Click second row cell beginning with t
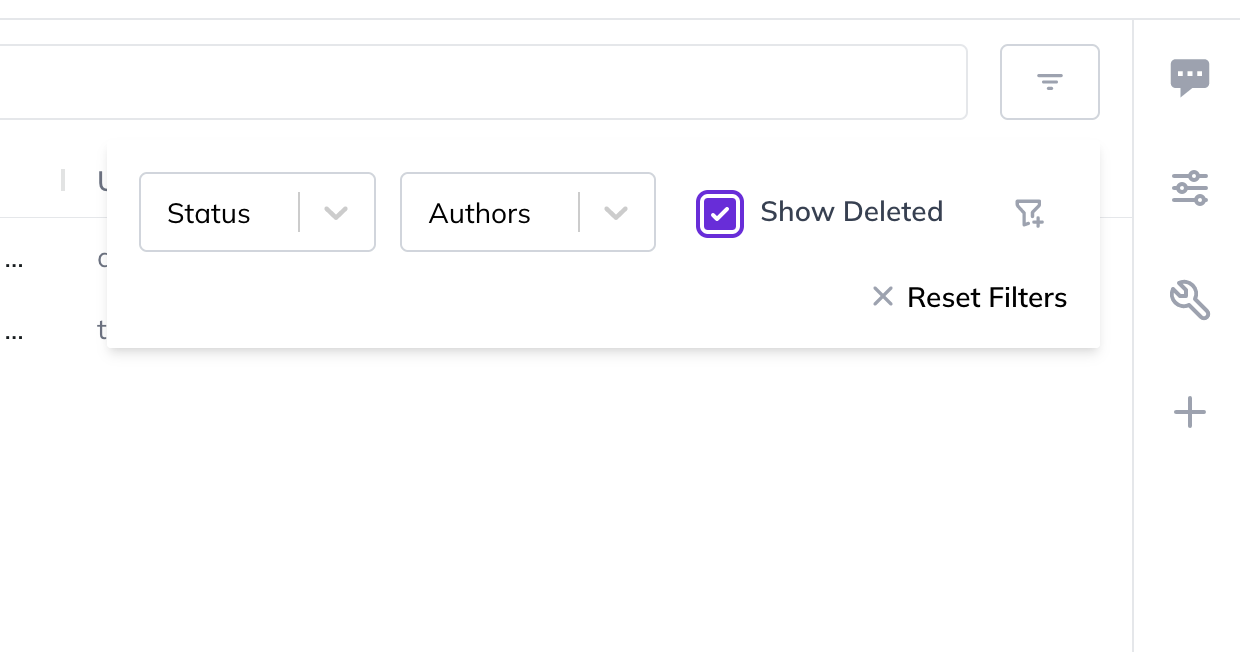The height and width of the screenshot is (652, 1240). coord(102,329)
